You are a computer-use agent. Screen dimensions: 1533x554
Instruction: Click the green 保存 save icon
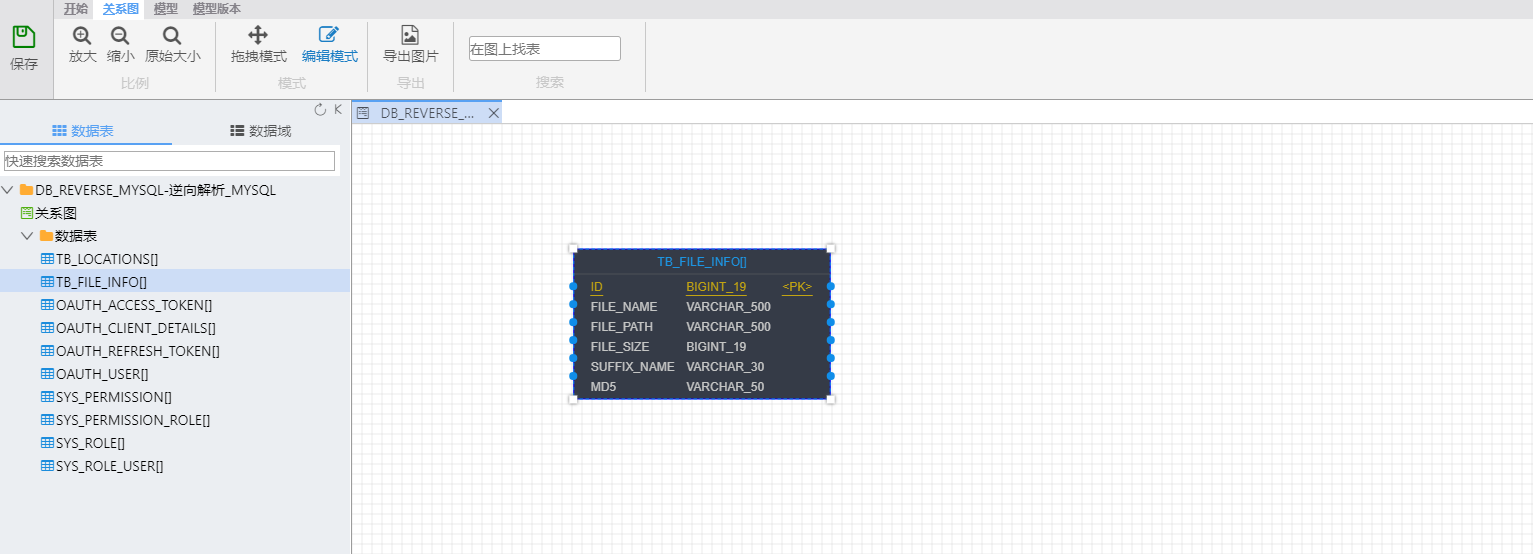[x=24, y=38]
